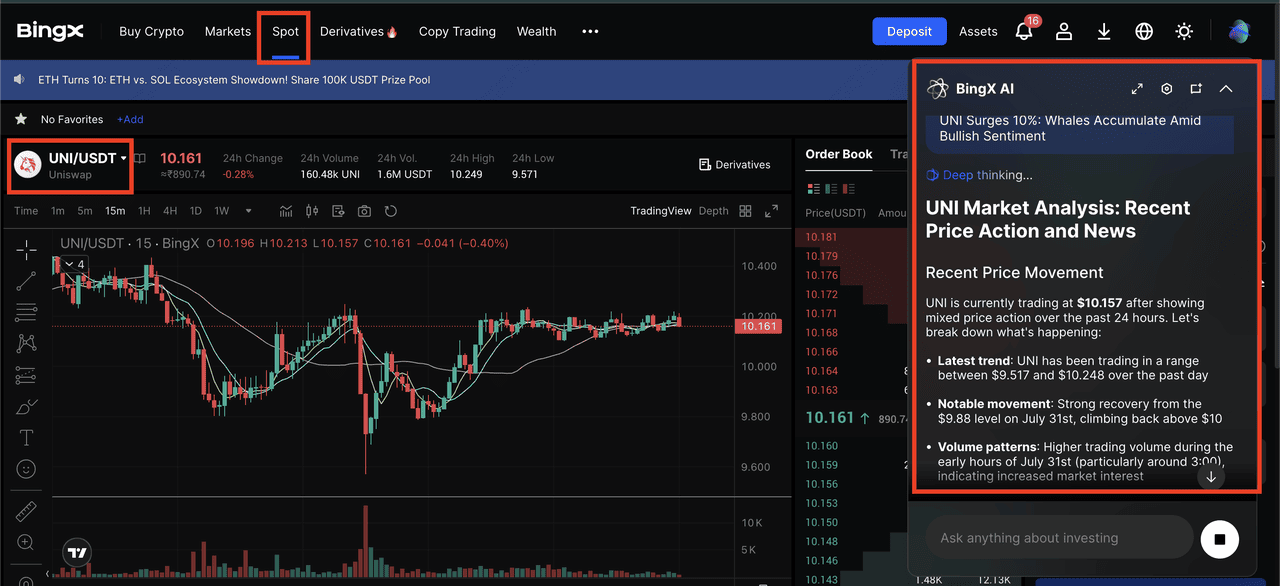Open the notifications bell
Viewport: 1280px width, 586px height.
[x=1024, y=31]
